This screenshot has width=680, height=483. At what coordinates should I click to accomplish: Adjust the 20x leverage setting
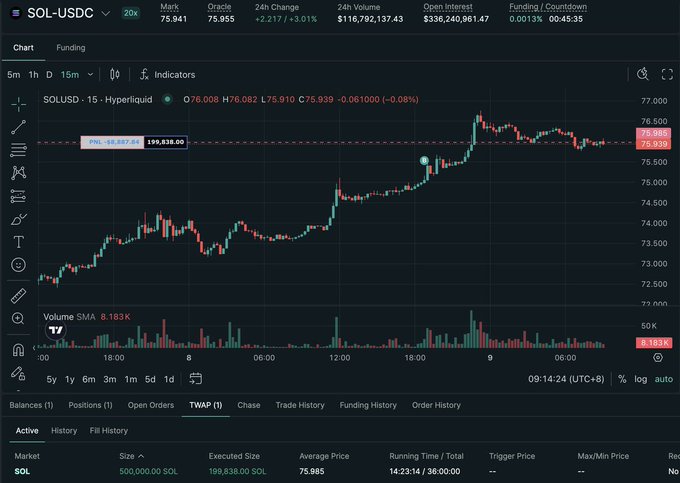pos(131,13)
